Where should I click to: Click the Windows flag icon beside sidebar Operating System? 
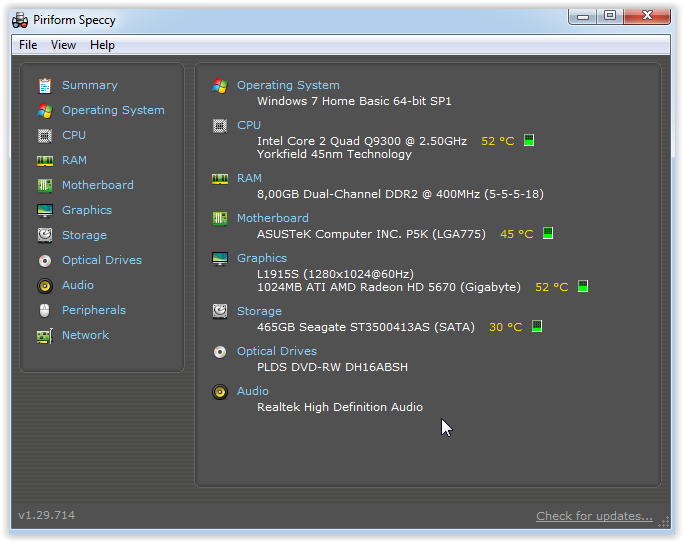coord(45,111)
